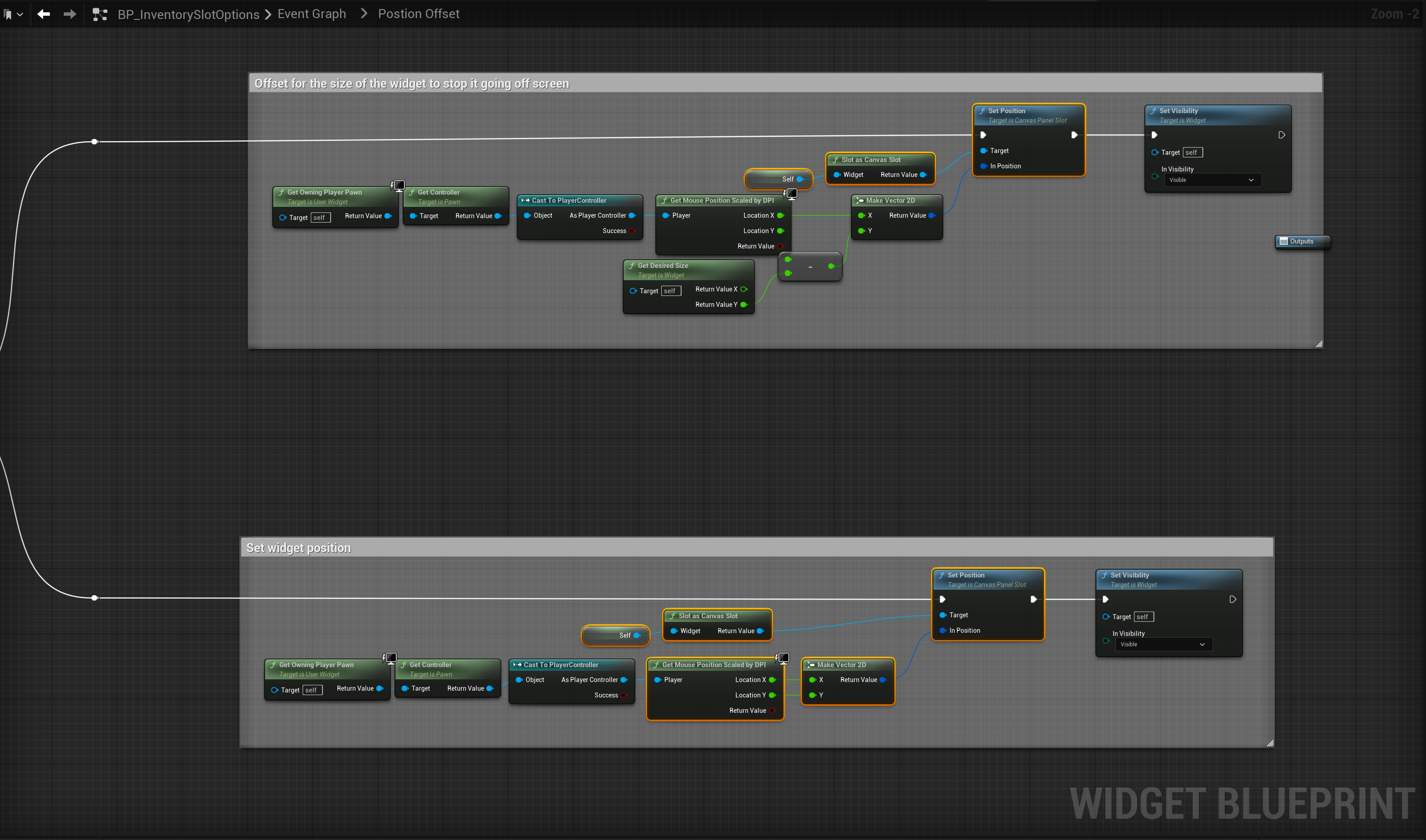Select the top Self reference node
Viewport: 1426px width, 840px height.
click(x=773, y=179)
